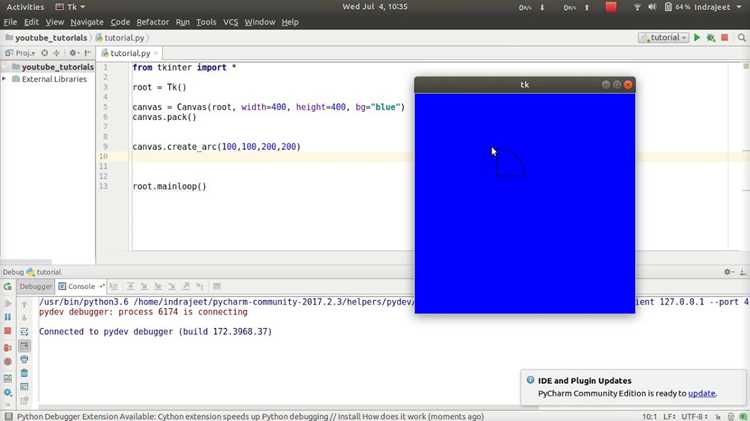Click the green Run button in toolbar
750x421 pixels.
pyautogui.click(x=697, y=37)
